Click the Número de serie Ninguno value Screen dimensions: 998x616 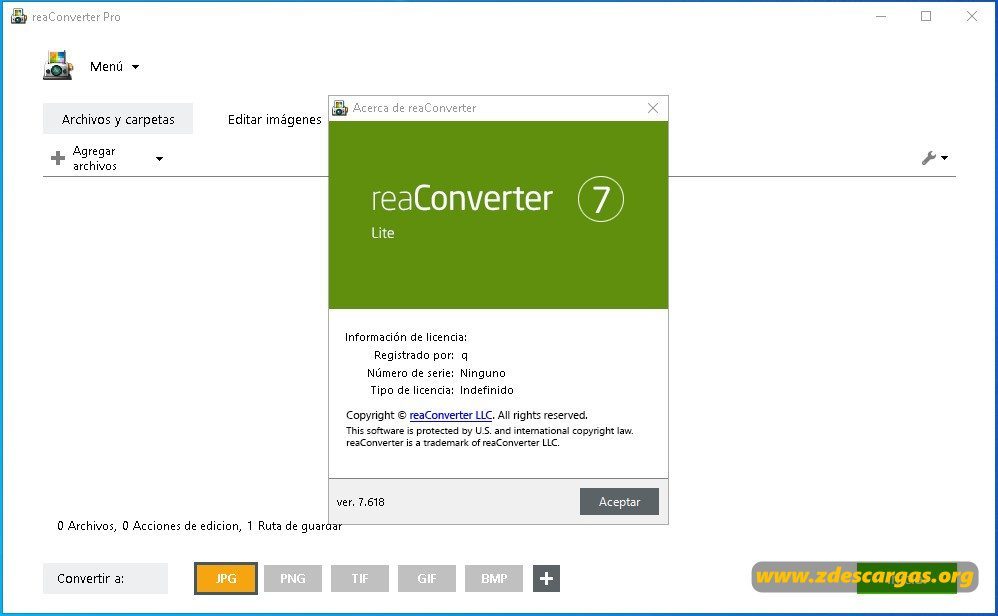(x=482, y=373)
